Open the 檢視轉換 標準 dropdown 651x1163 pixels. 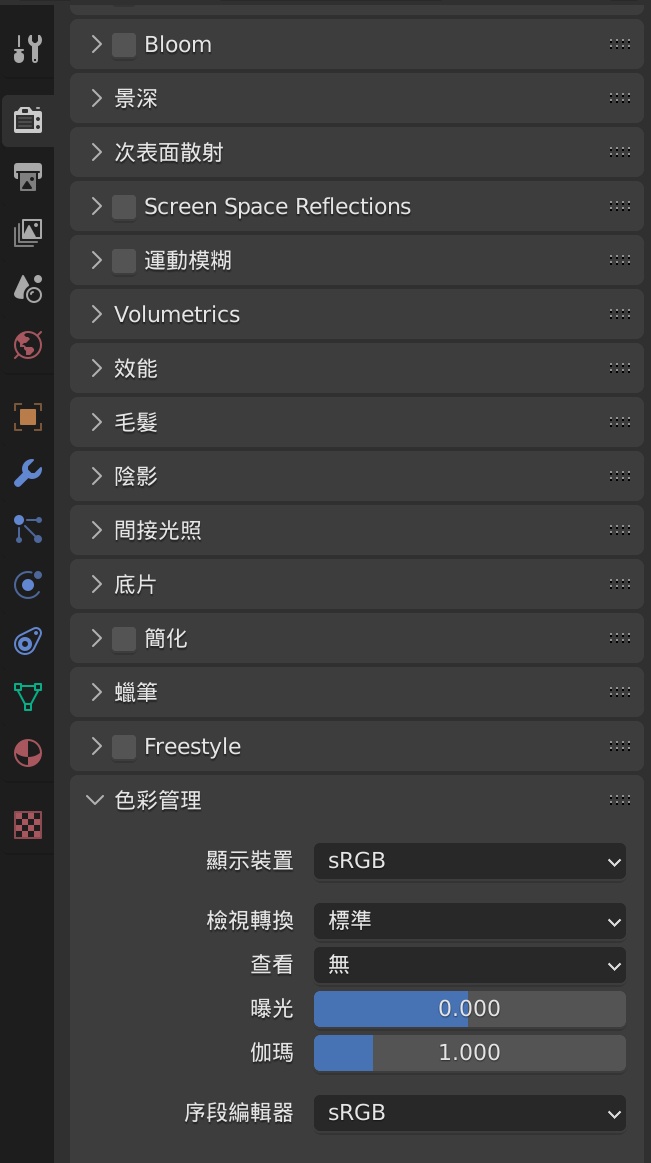tap(469, 921)
